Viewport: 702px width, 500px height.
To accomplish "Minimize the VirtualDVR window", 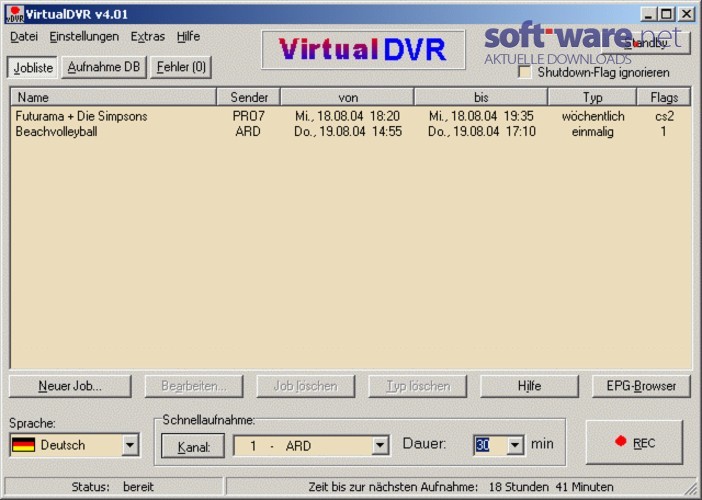I will pos(648,14).
